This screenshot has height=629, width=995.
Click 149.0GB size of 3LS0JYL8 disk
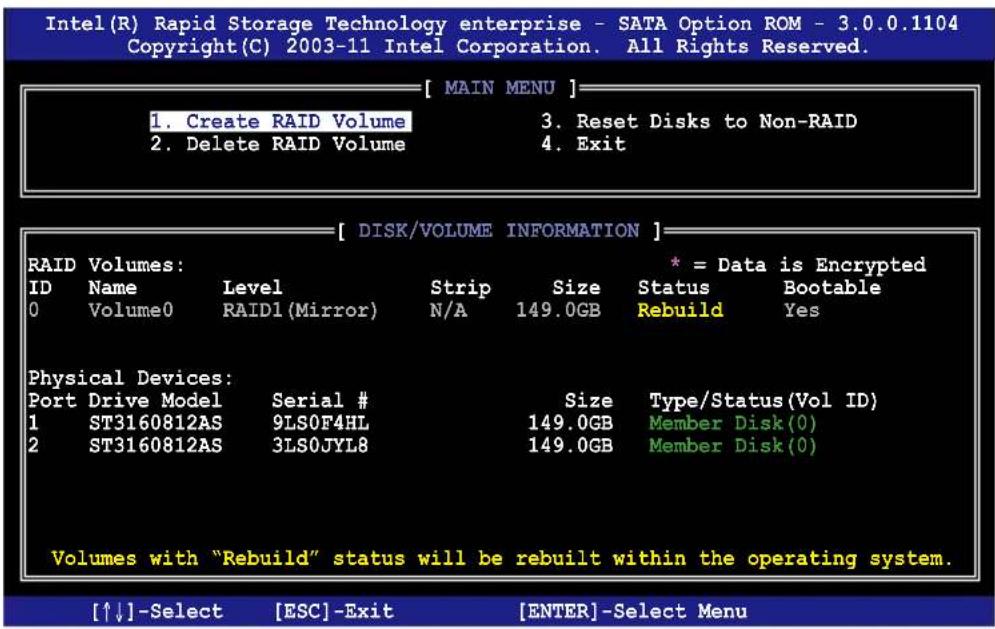pyautogui.click(x=570, y=446)
